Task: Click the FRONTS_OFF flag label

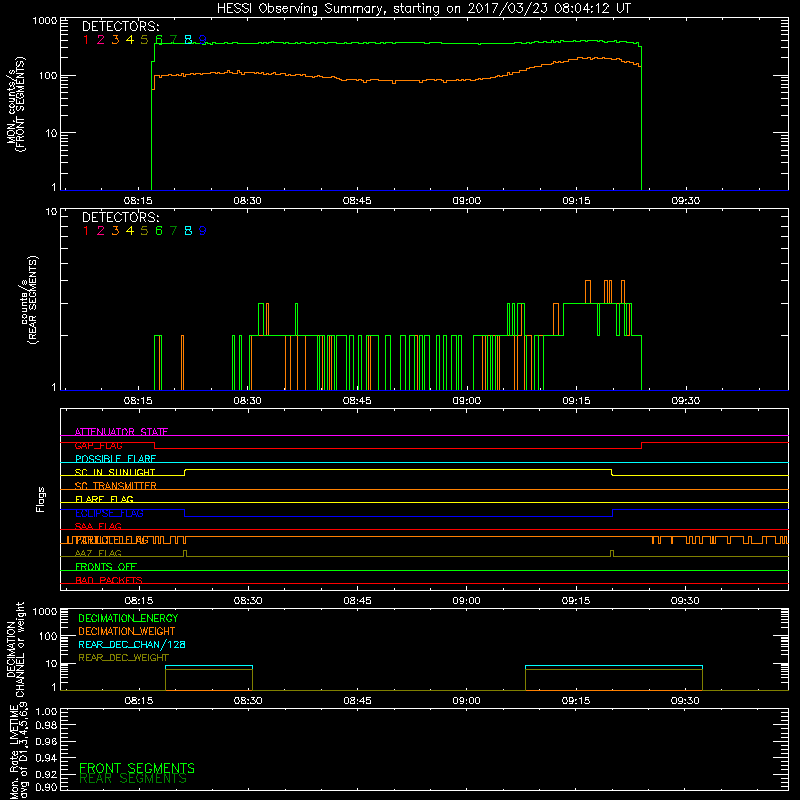Action: (106, 567)
